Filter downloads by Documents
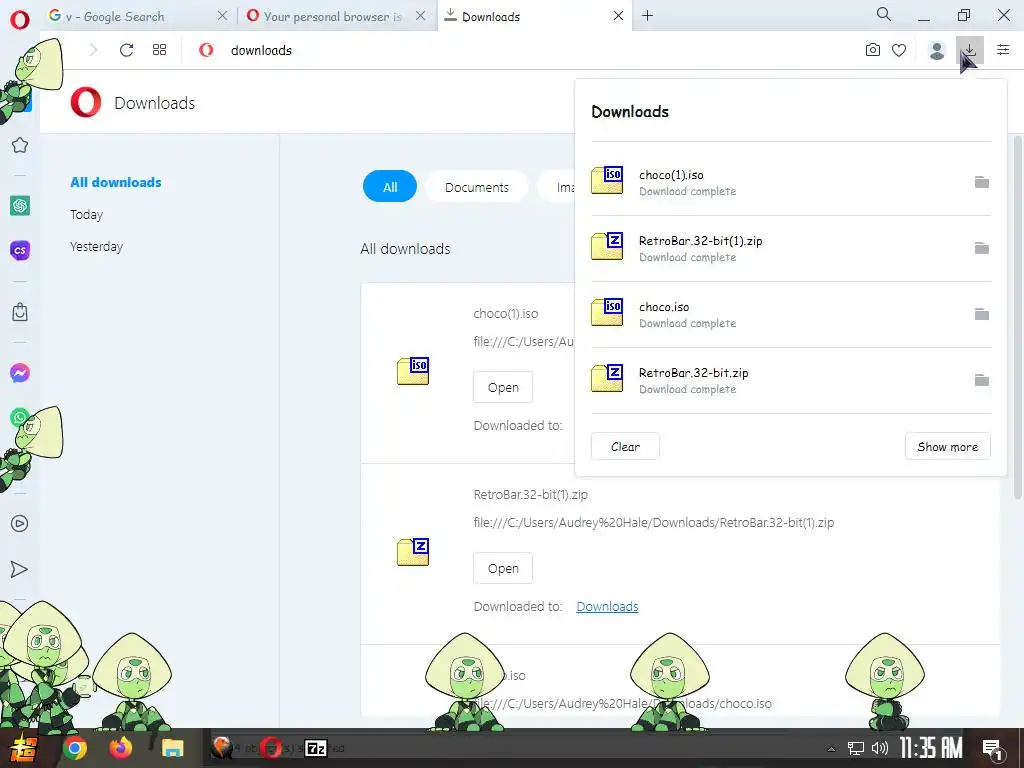 click(x=477, y=187)
